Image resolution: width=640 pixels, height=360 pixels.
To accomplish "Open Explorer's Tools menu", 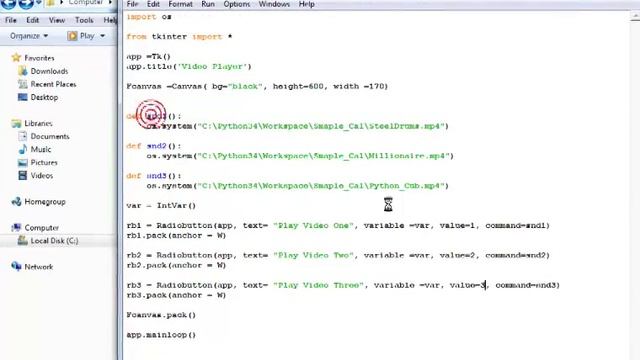I will pos(84,20).
